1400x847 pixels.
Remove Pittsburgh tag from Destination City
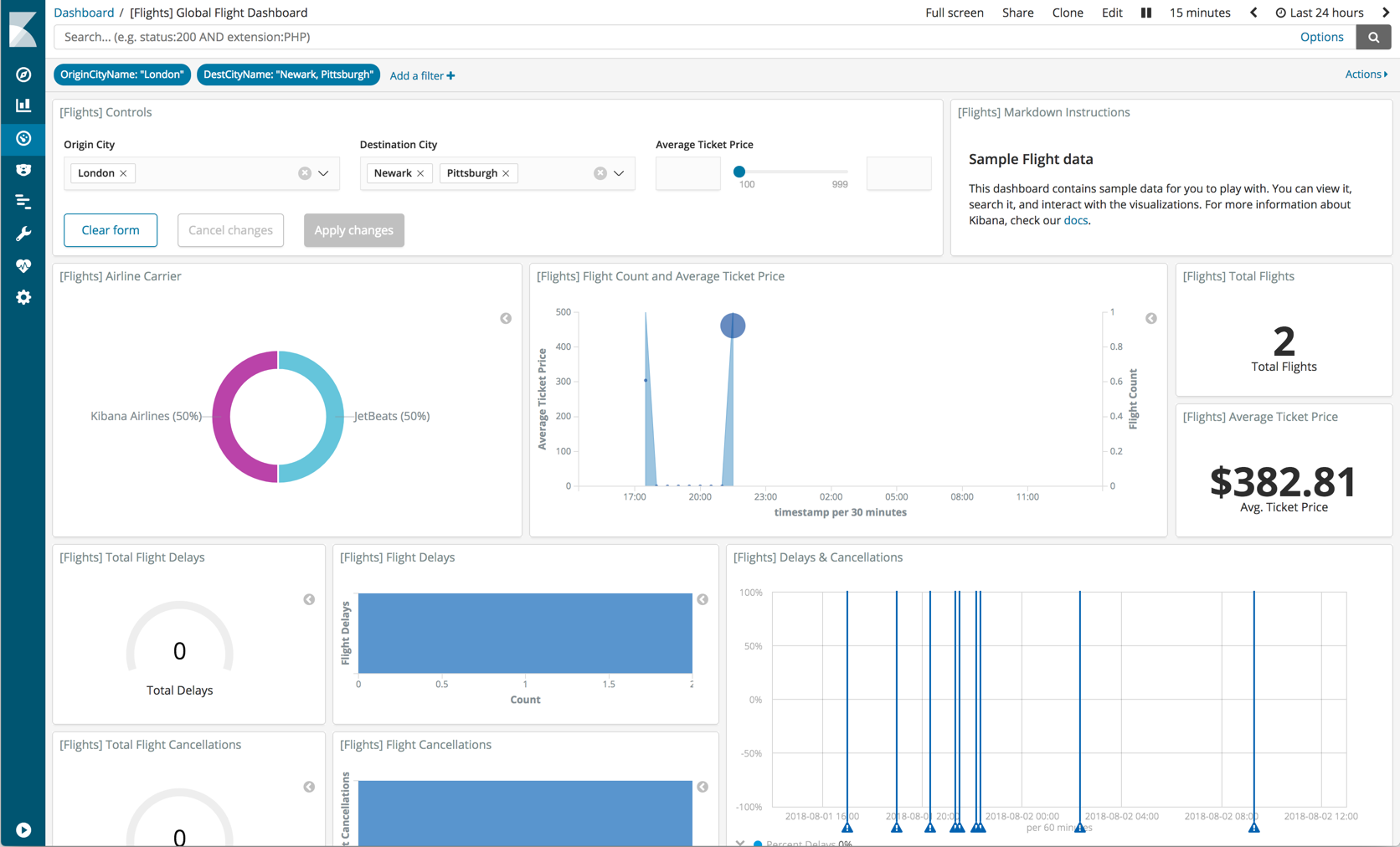pos(506,173)
